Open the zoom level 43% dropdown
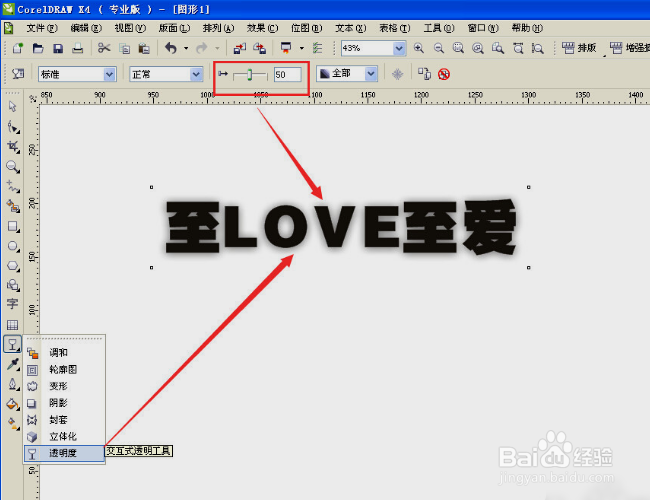The image size is (650, 500). click(399, 49)
